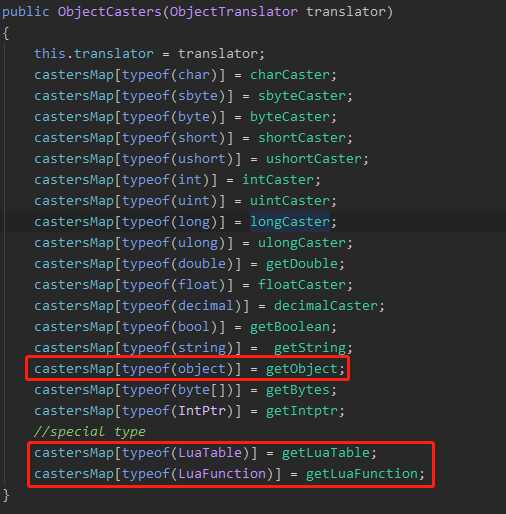
Task: Click 'byte[]' type inside typeof
Action: click(202, 390)
